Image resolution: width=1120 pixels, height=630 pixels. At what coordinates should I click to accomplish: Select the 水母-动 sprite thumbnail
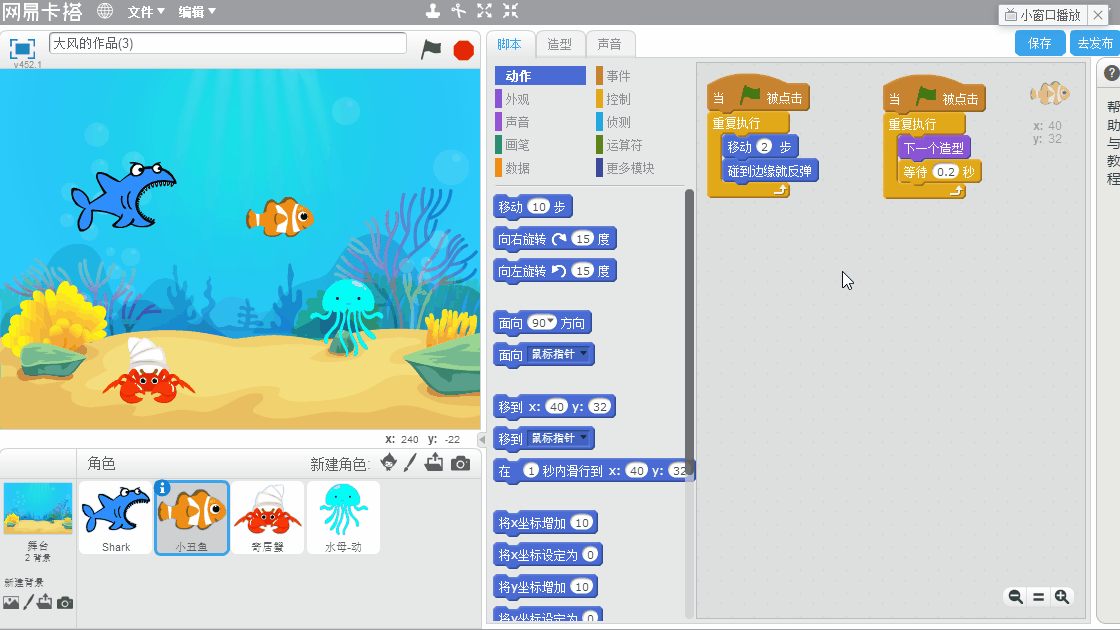point(344,518)
